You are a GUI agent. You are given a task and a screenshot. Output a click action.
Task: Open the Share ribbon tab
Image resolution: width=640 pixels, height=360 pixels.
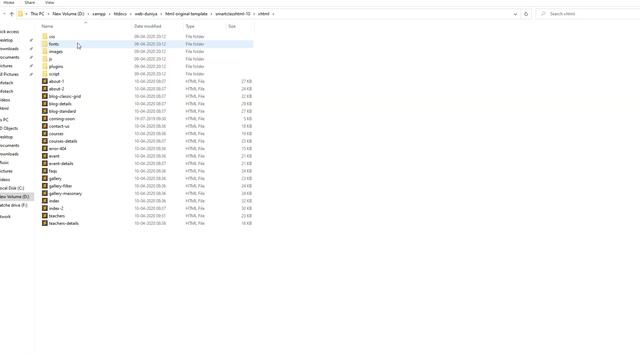coord(30,2)
